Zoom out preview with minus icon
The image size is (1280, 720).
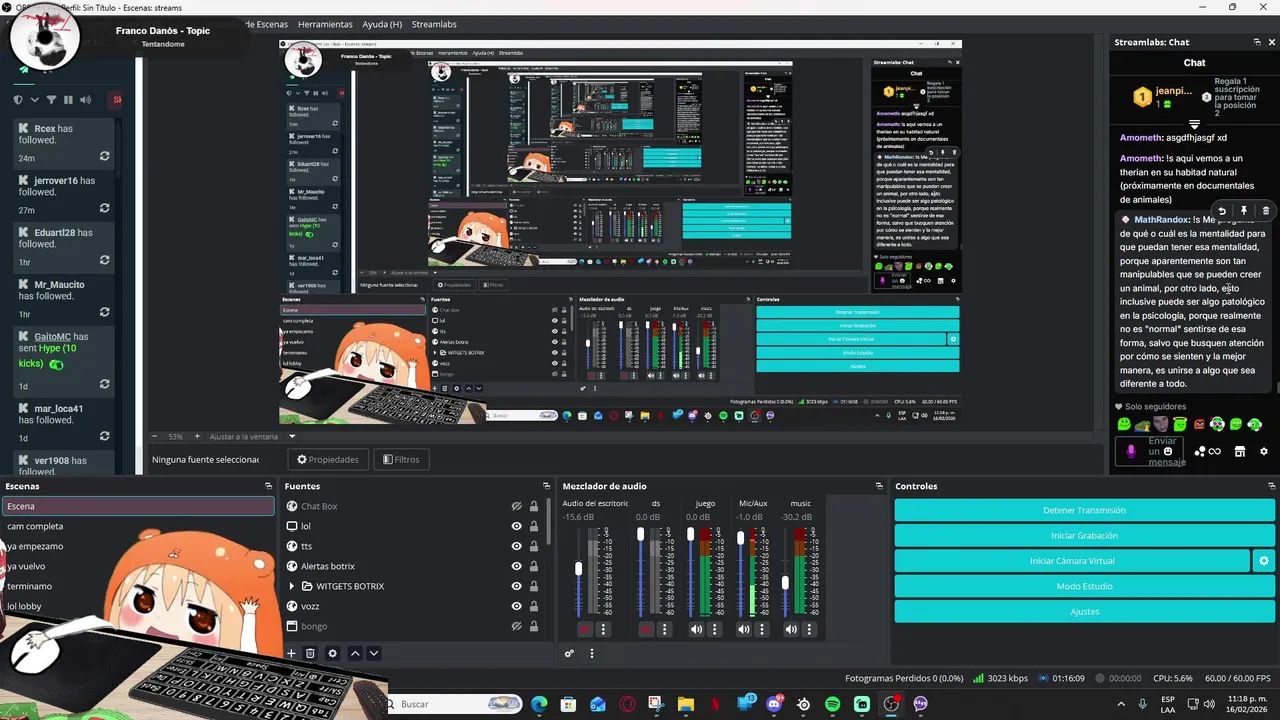154,436
